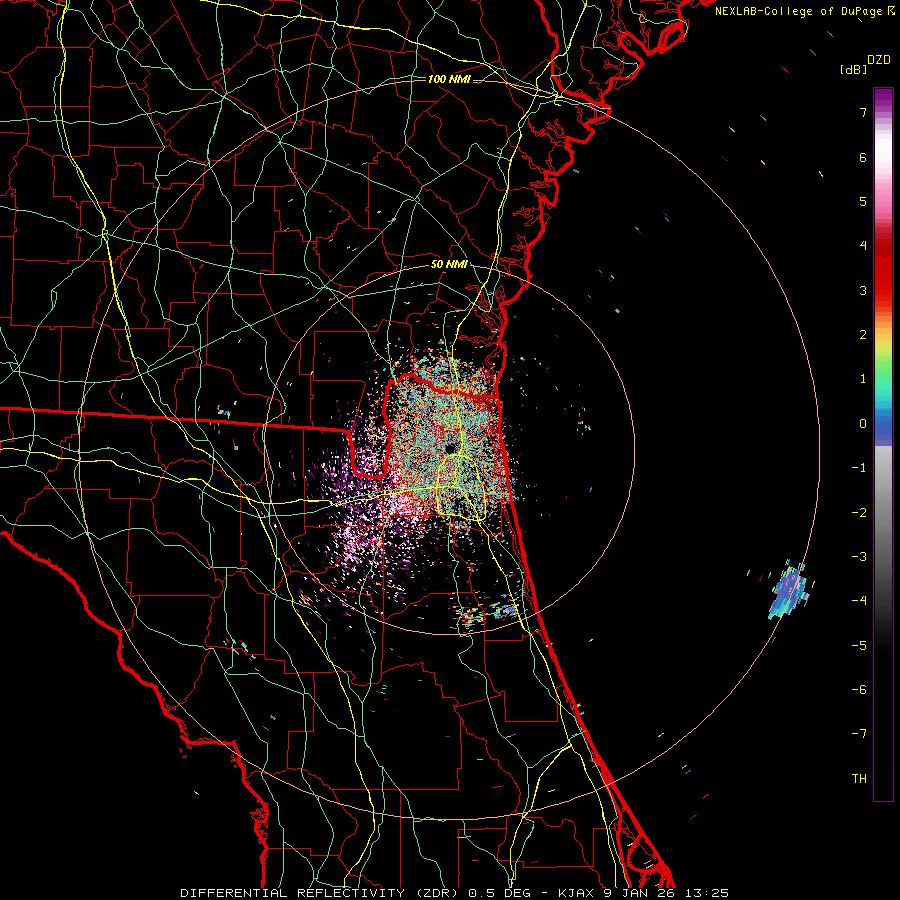Select legend value 4 on the scale
Image resolution: width=900 pixels, height=900 pixels.
[x=863, y=246]
